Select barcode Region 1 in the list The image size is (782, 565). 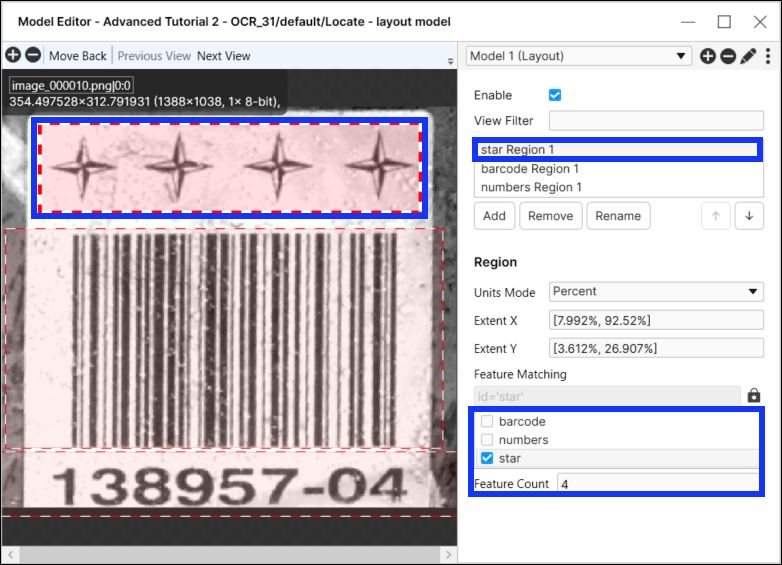(x=530, y=169)
